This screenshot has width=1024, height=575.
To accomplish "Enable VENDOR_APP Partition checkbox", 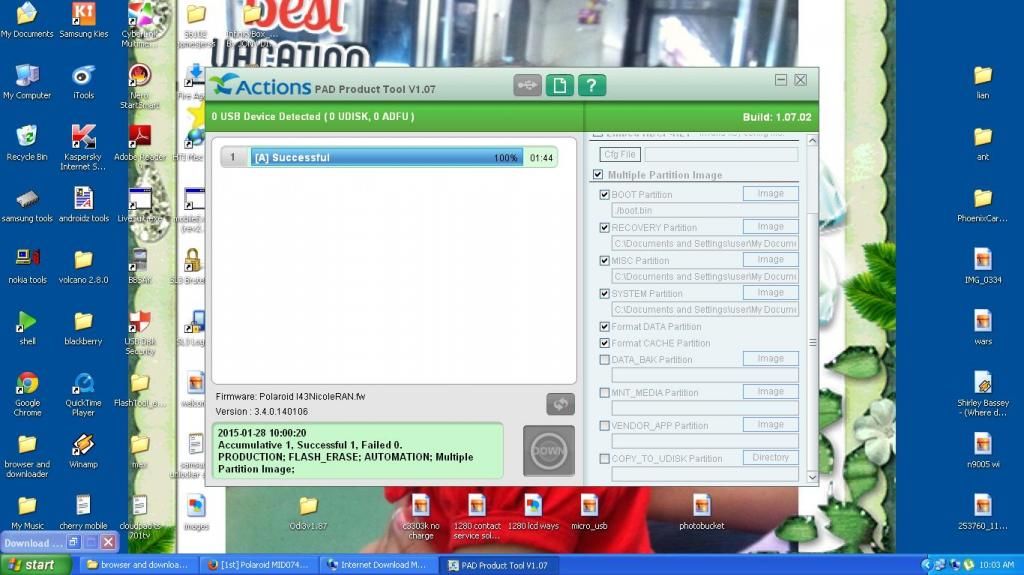I will click(x=605, y=425).
